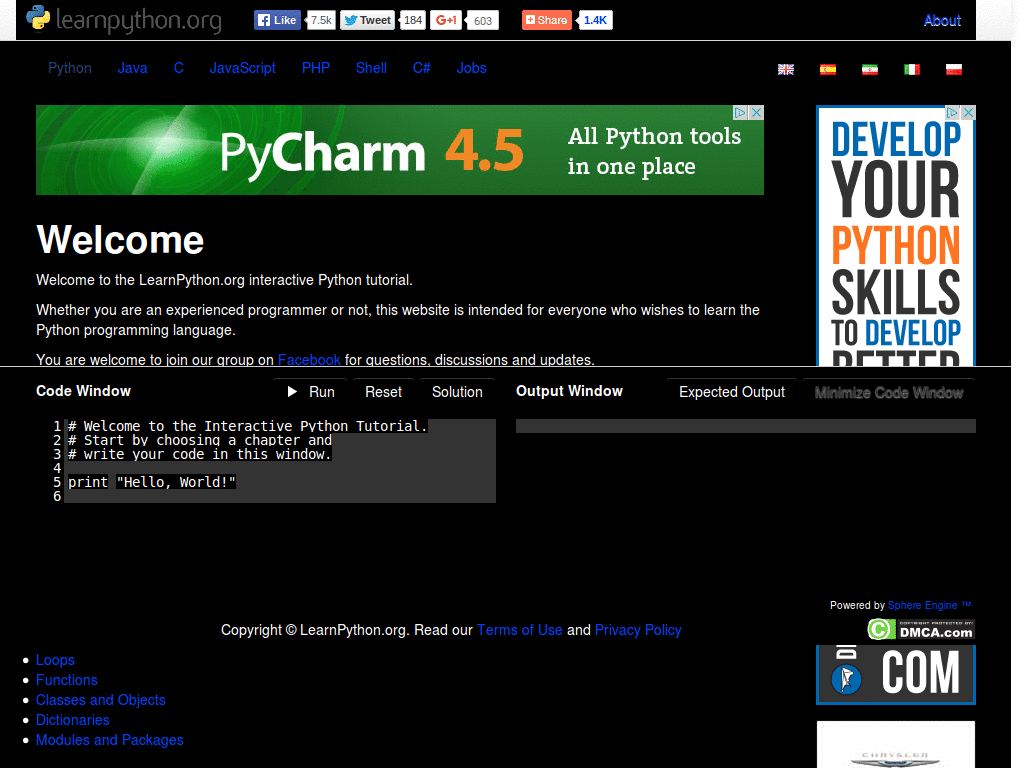Tweet the tutorial using the Tweet button

point(367,19)
